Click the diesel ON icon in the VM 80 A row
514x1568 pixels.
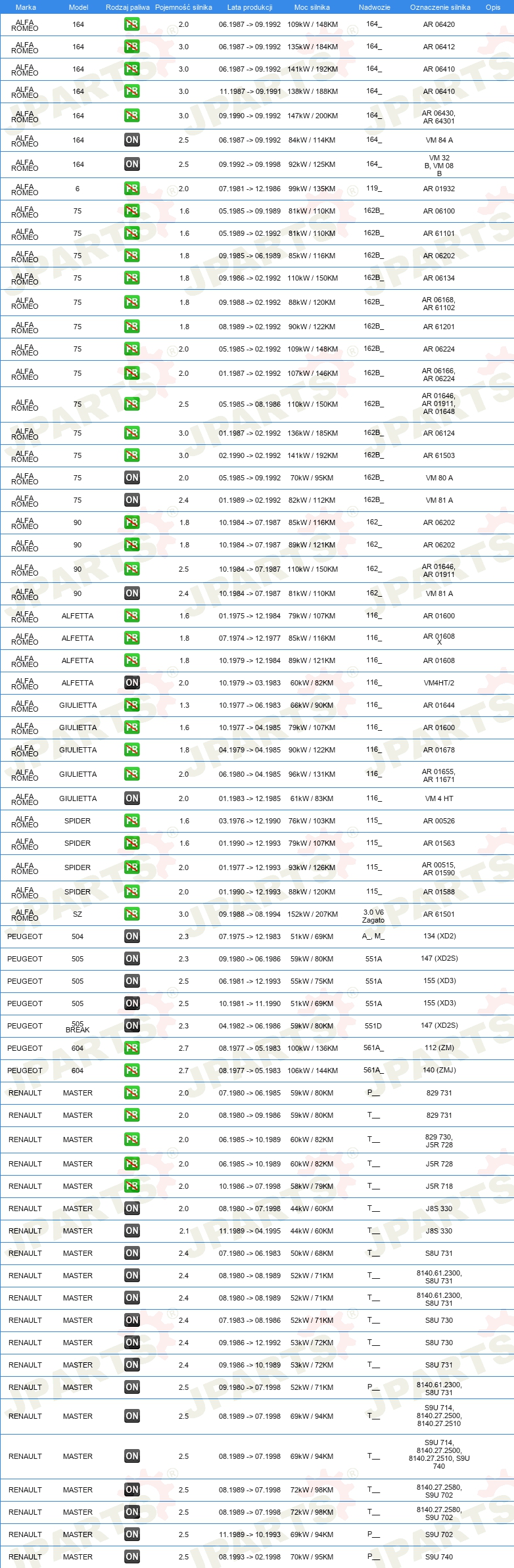tap(132, 478)
